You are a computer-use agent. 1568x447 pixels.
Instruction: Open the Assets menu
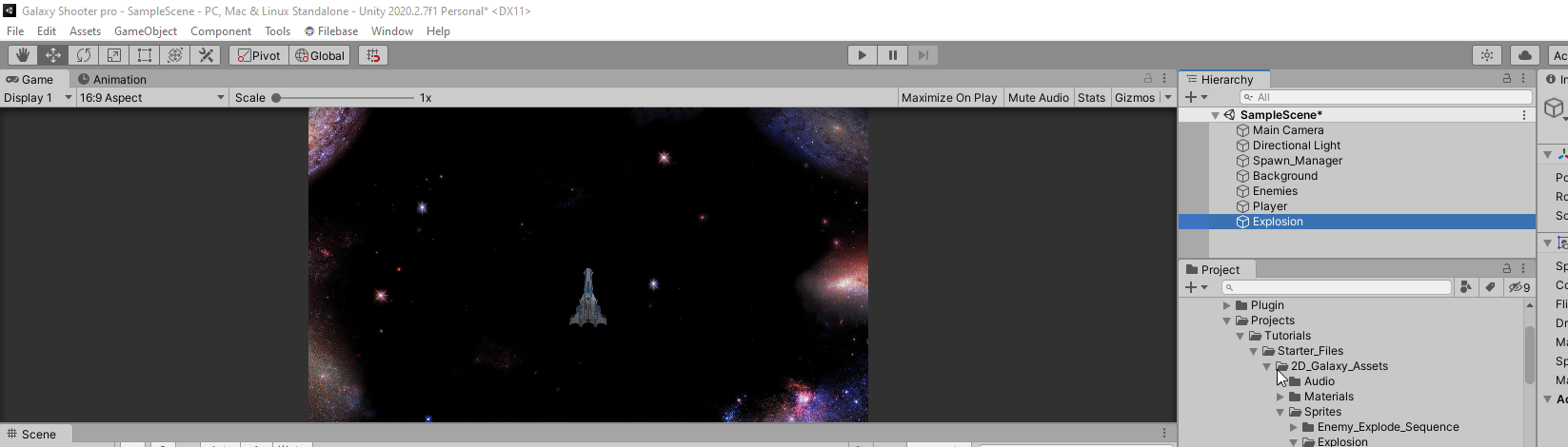tap(85, 31)
